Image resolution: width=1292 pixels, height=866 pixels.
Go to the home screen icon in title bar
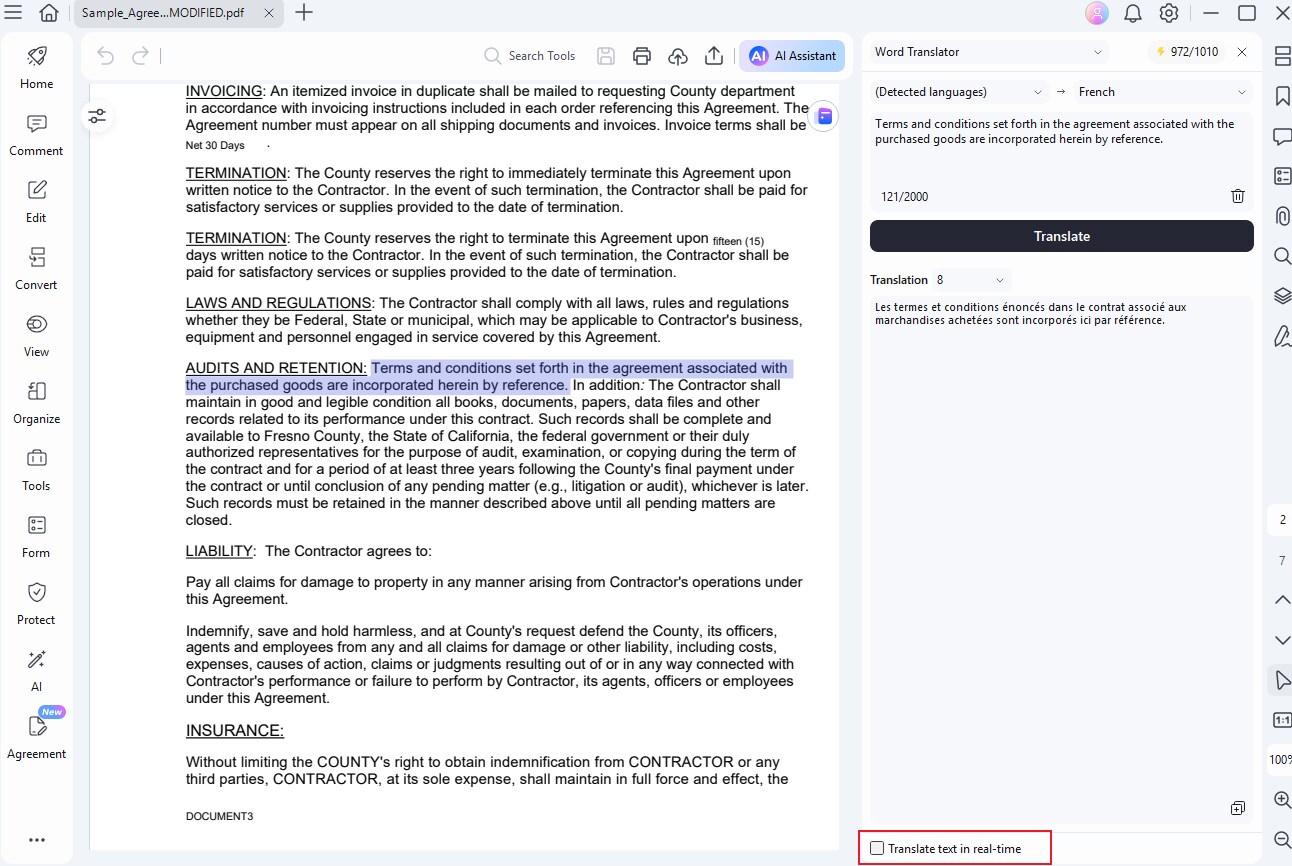[x=49, y=13]
